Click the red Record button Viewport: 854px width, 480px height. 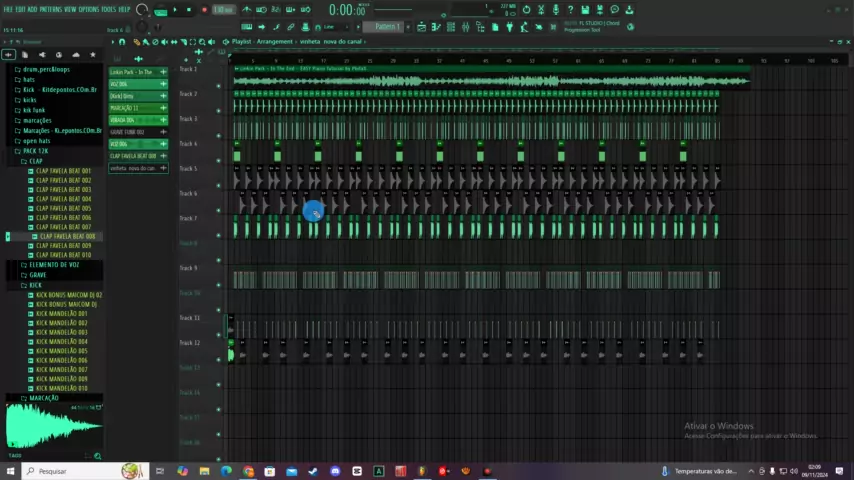204,10
